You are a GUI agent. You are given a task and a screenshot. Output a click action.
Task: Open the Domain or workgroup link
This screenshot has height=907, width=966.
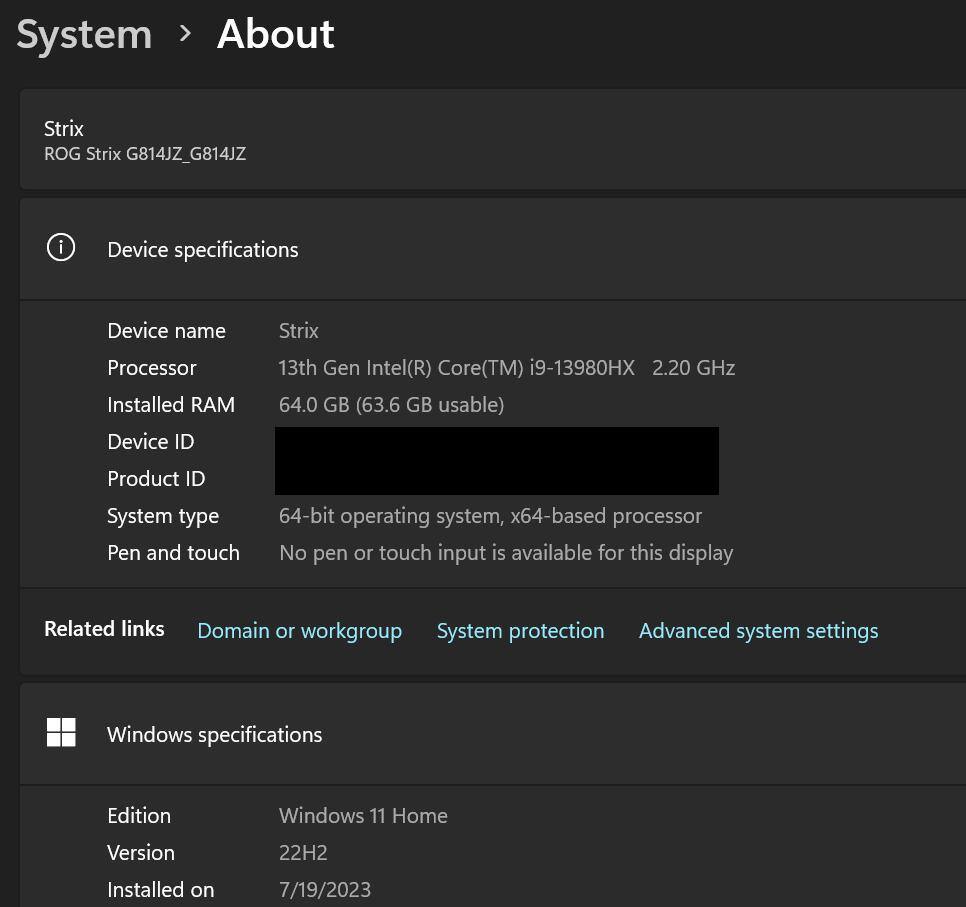coord(299,631)
